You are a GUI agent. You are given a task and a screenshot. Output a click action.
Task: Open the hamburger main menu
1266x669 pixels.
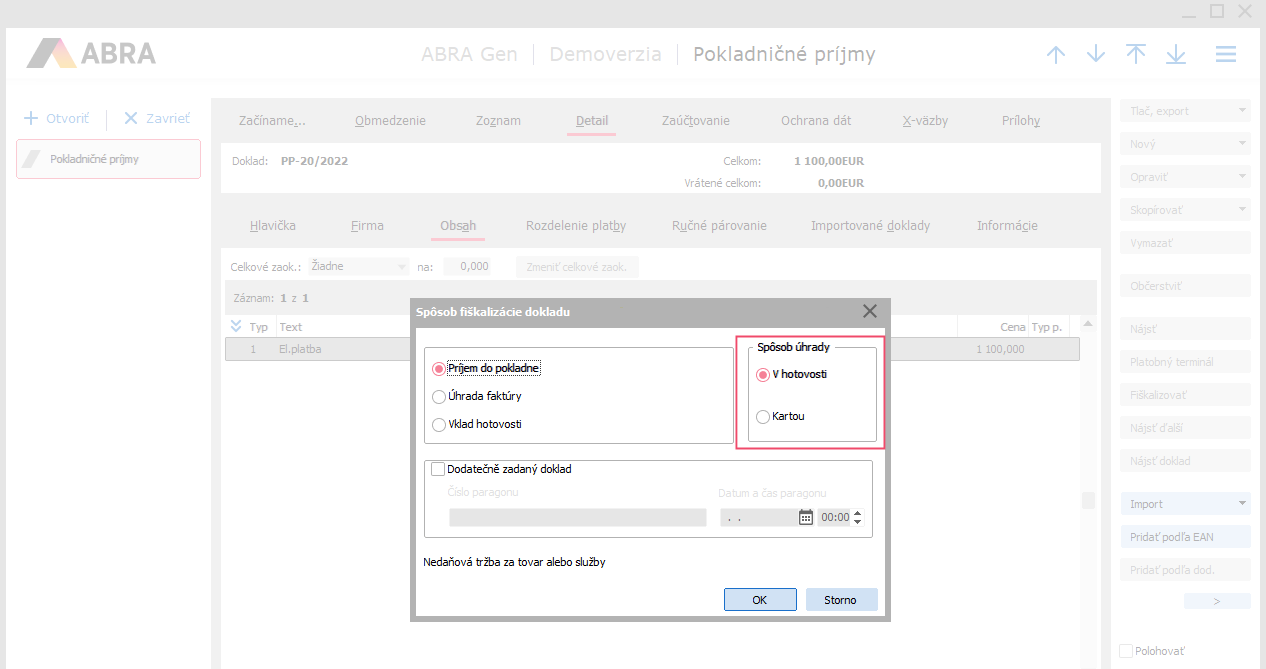tap(1226, 55)
